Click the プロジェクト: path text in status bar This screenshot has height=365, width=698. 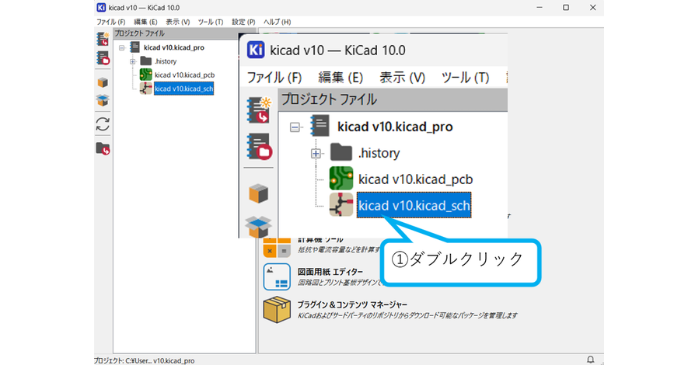point(144,361)
